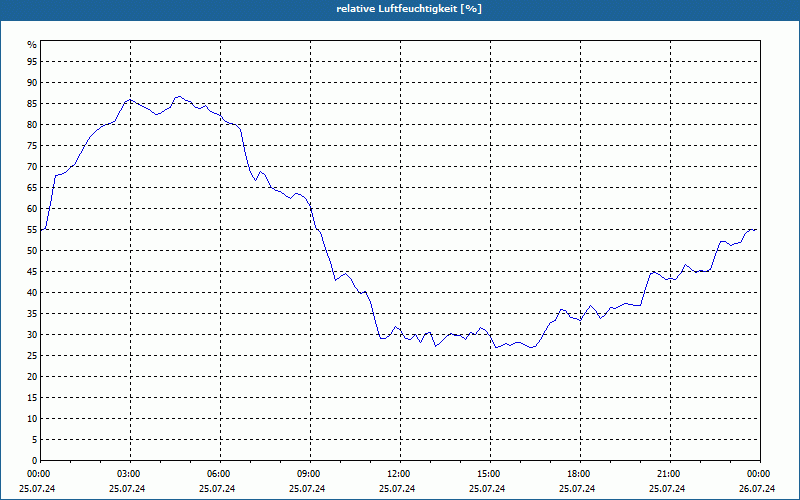Click the chart title 'relative Luftfeuchtigkeit [%]'
The height and width of the screenshot is (500, 800).
click(x=409, y=9)
